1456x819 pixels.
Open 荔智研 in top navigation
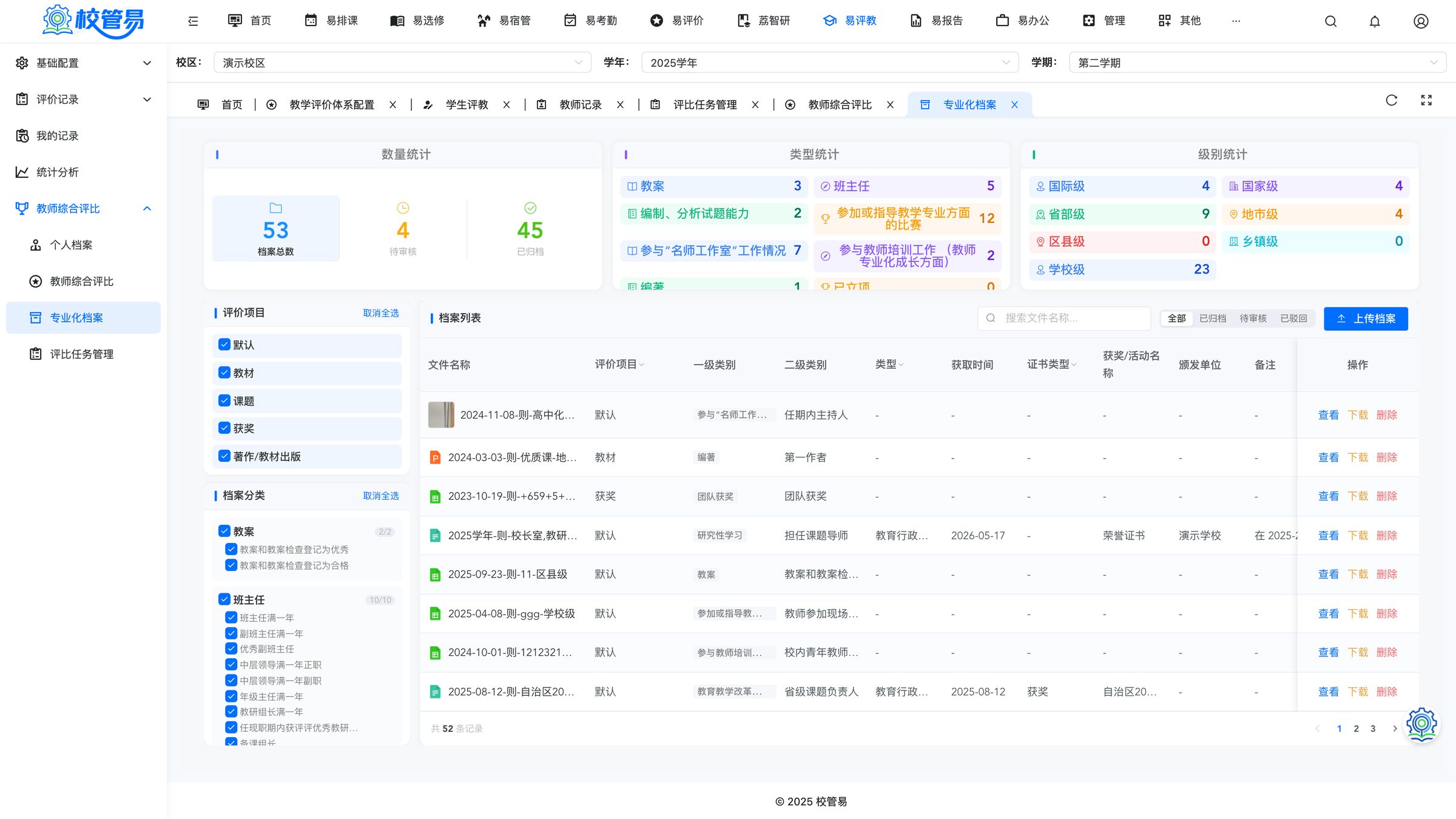[763, 21]
